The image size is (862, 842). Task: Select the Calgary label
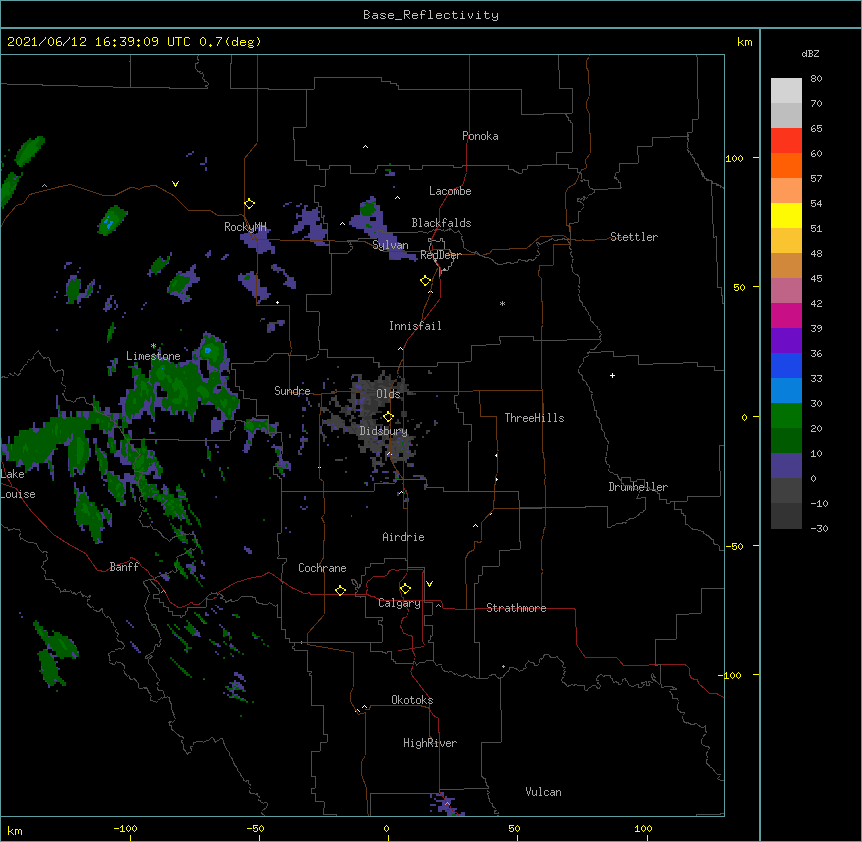(399, 603)
